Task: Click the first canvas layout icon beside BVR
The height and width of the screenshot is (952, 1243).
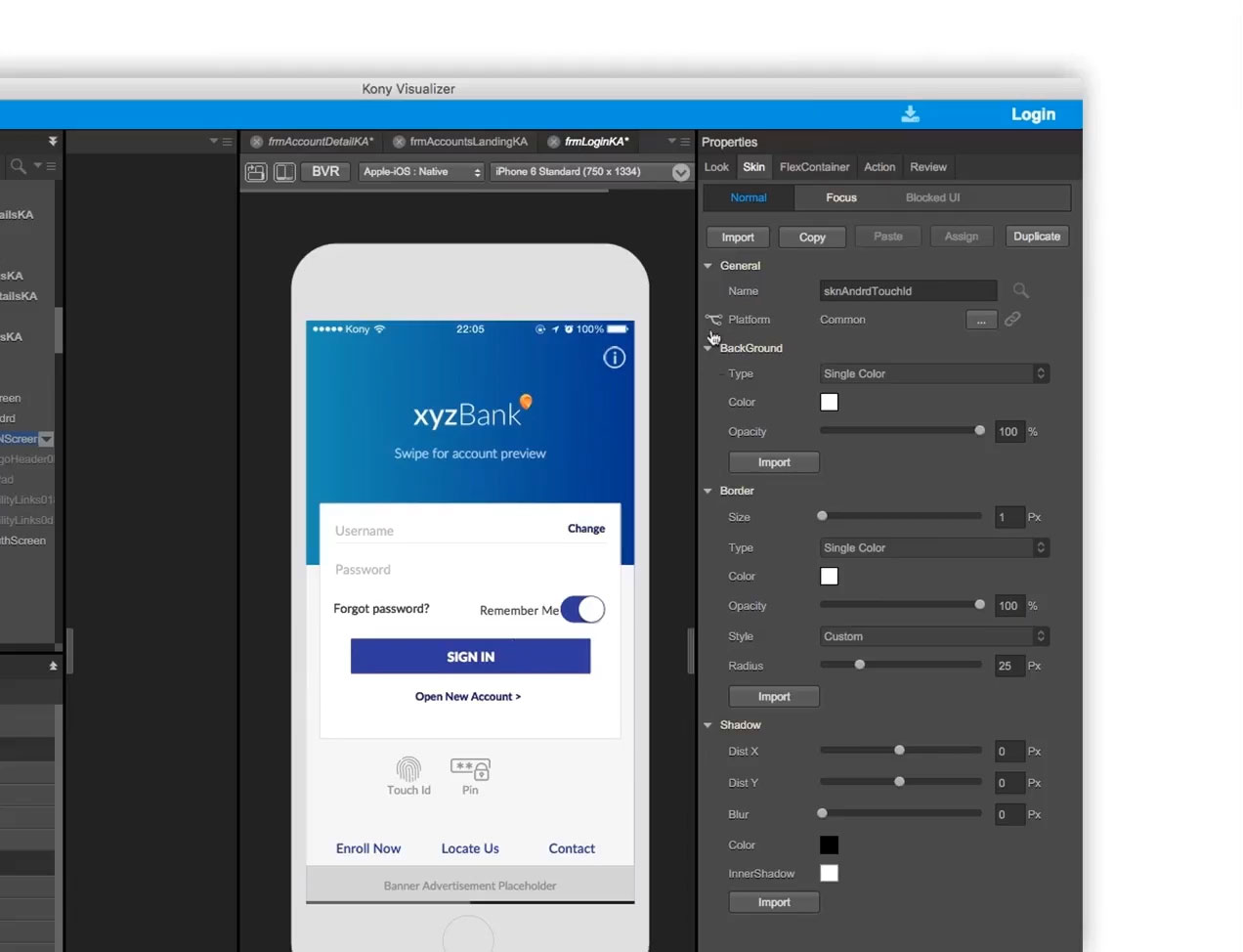Action: tap(256, 172)
